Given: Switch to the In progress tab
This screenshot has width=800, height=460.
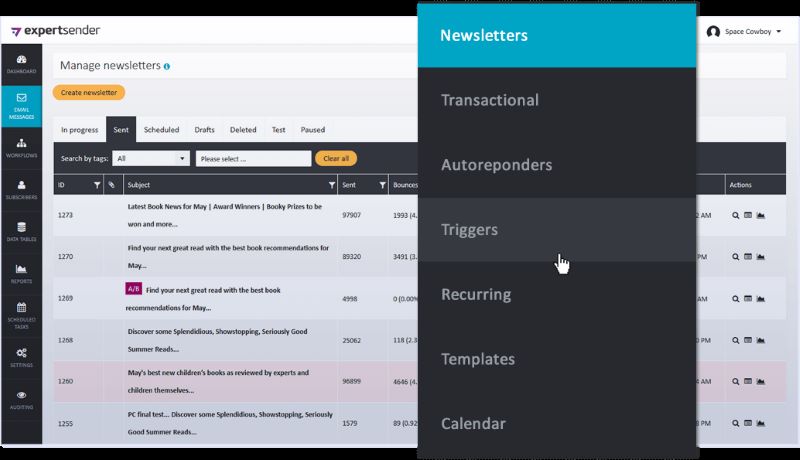Looking at the screenshot, I should [80, 130].
